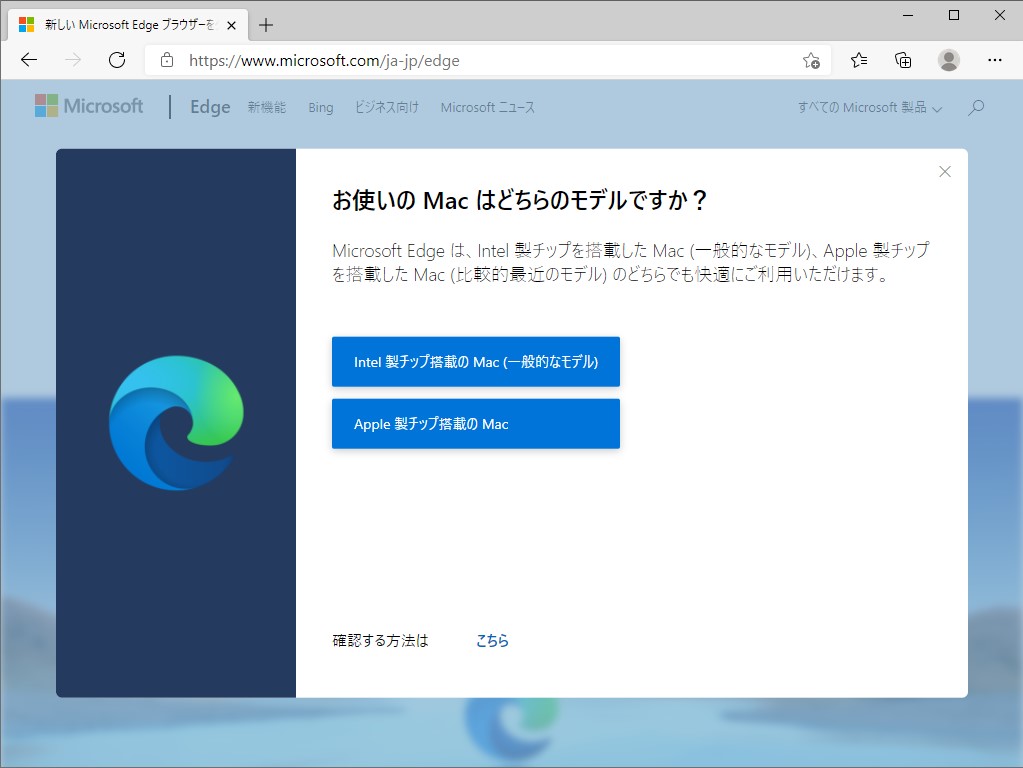Open the browser profile menu
Screen dimensions: 1023x768
pos(948,60)
